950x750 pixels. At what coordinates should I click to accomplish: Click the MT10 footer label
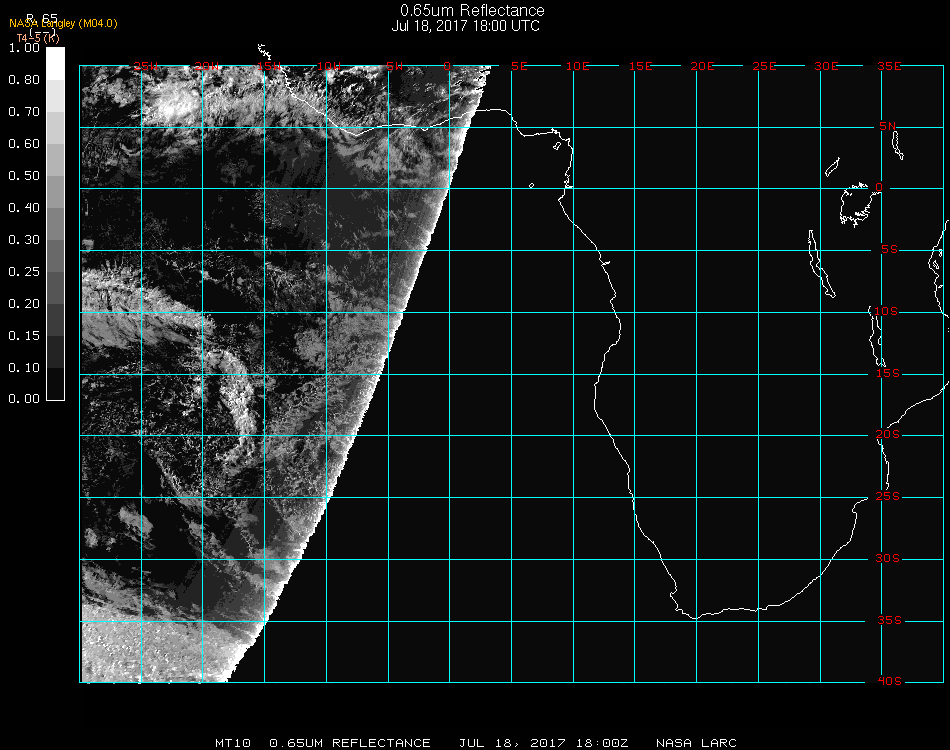231,743
